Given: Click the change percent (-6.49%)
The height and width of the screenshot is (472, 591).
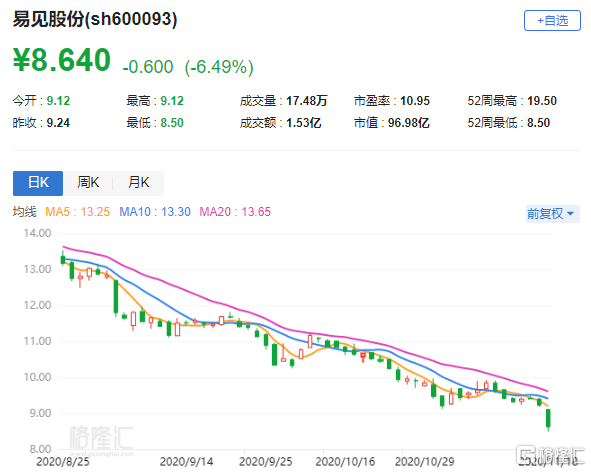Looking at the screenshot, I should click(219, 67).
